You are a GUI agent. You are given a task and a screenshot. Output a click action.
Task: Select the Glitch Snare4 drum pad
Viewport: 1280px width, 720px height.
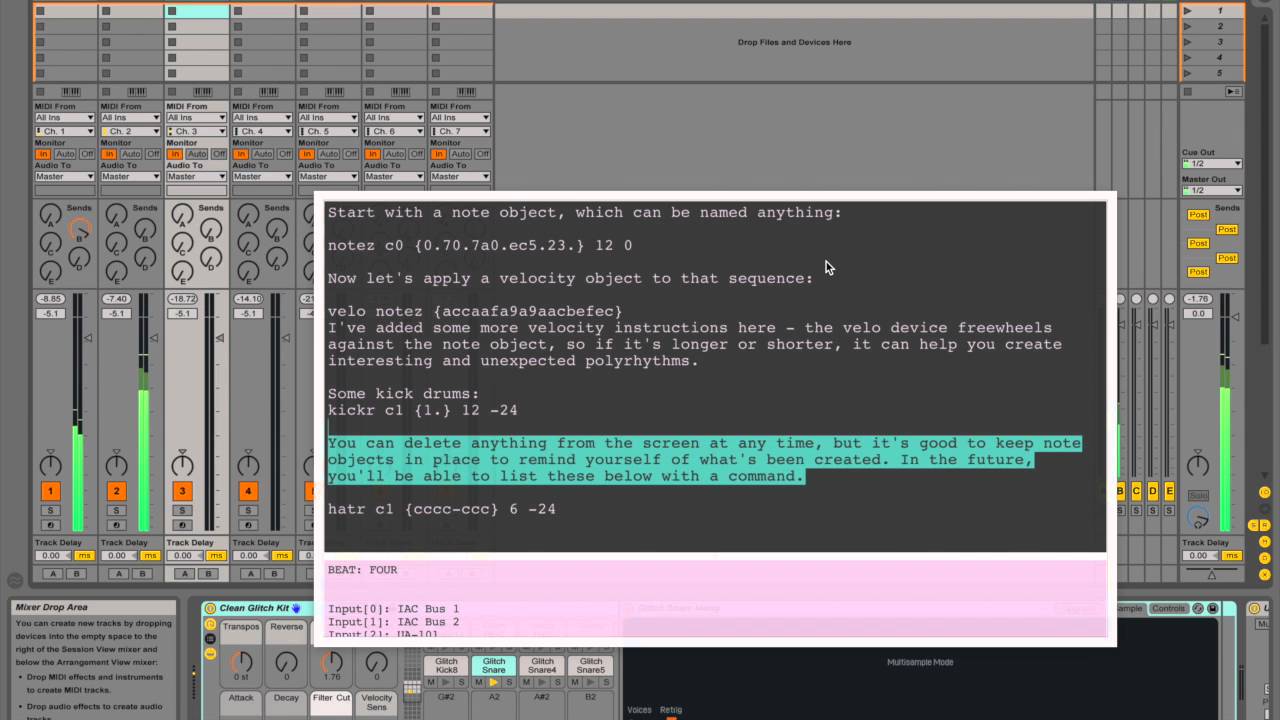542,666
